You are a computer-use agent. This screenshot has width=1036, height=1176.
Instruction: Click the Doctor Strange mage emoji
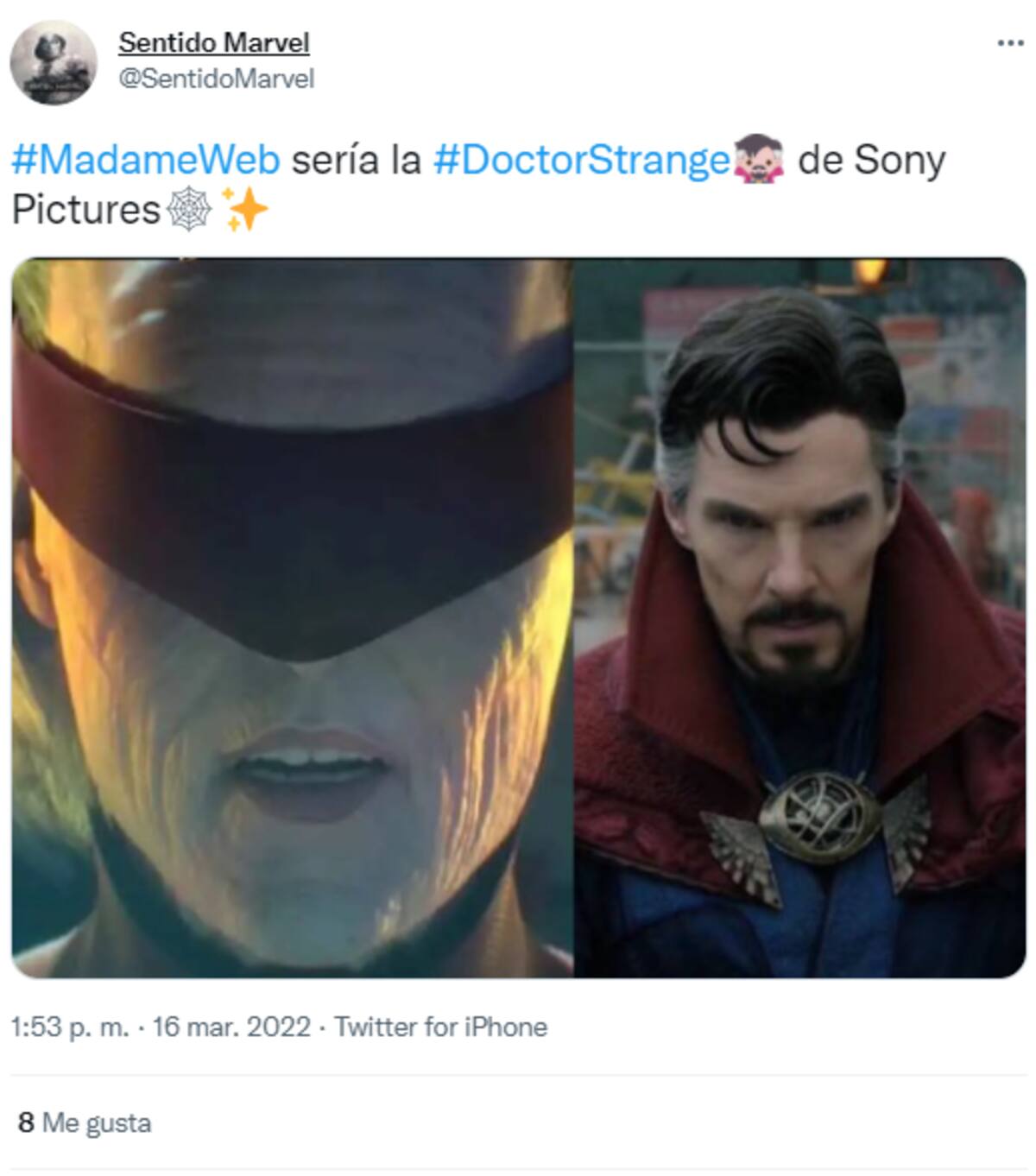coord(759,160)
